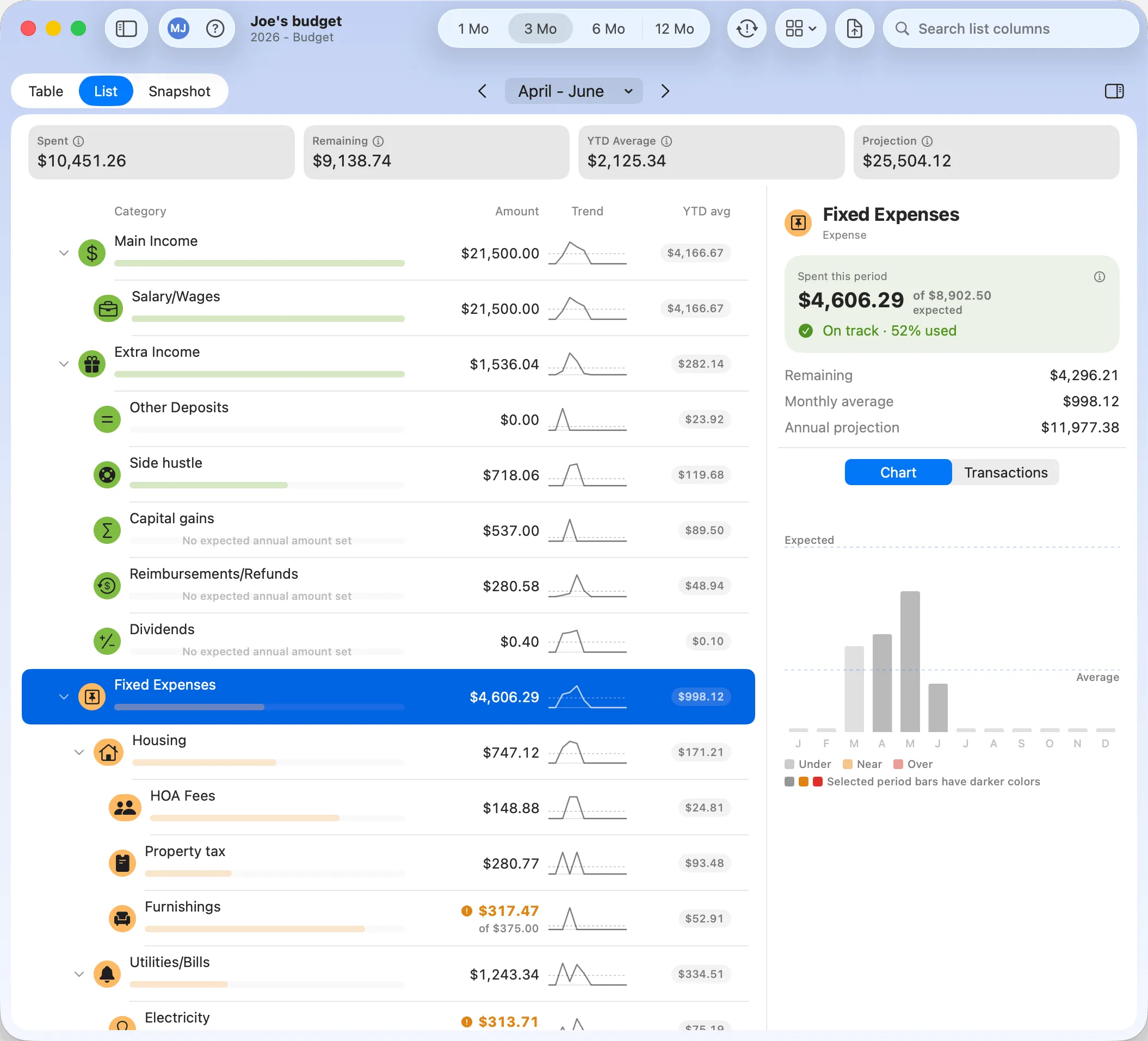Collapse the Utilities/Bills subgroup
The height and width of the screenshot is (1041, 1148).
point(79,975)
